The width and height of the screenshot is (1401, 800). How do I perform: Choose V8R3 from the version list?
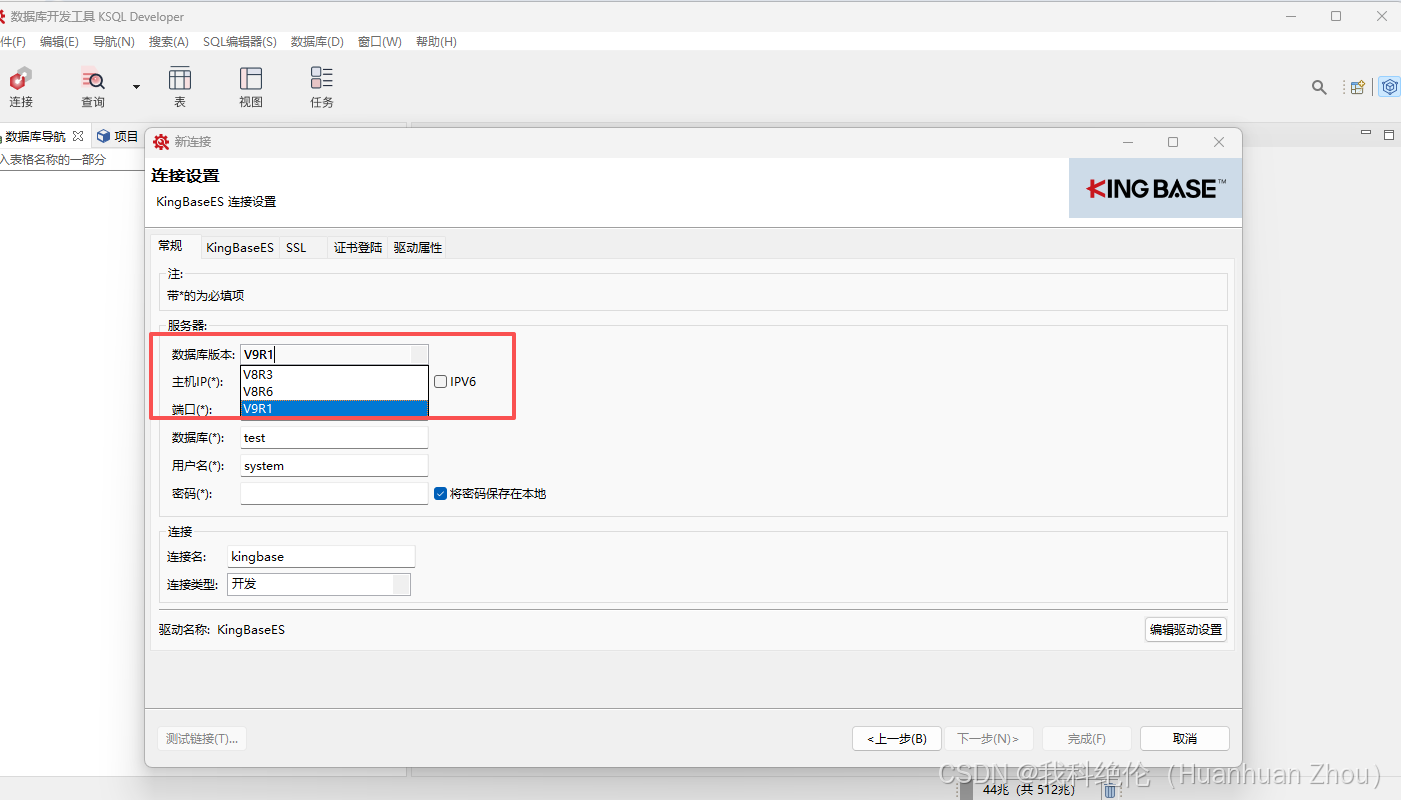pos(335,375)
